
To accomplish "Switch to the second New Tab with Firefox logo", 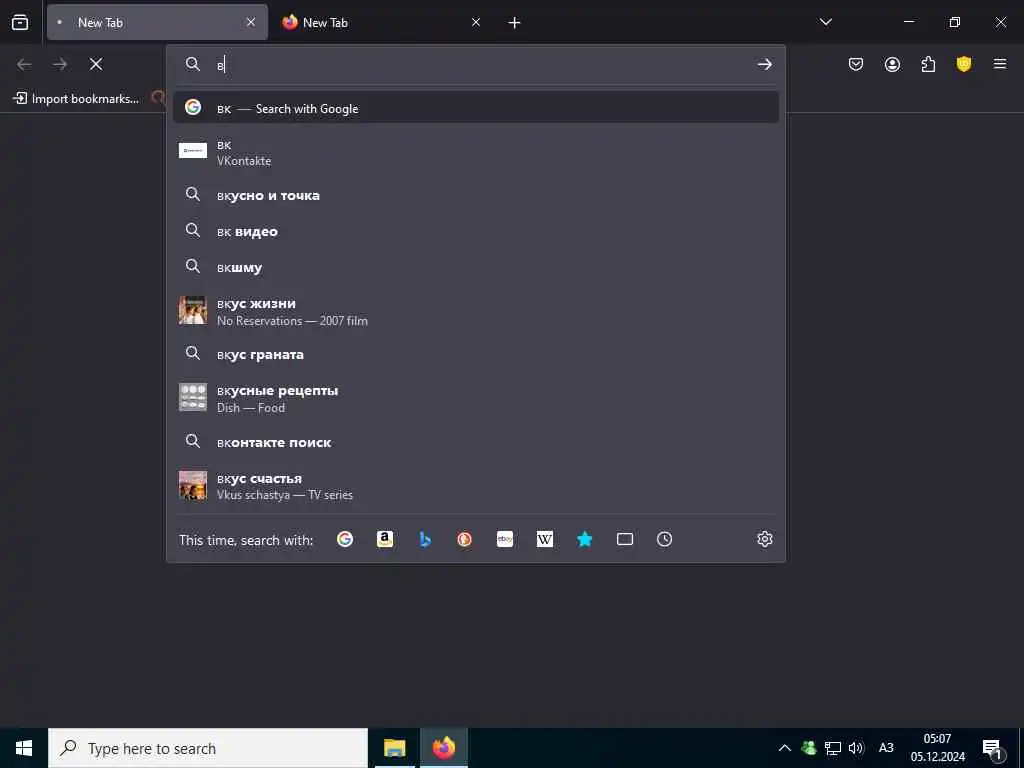I will [x=382, y=22].
